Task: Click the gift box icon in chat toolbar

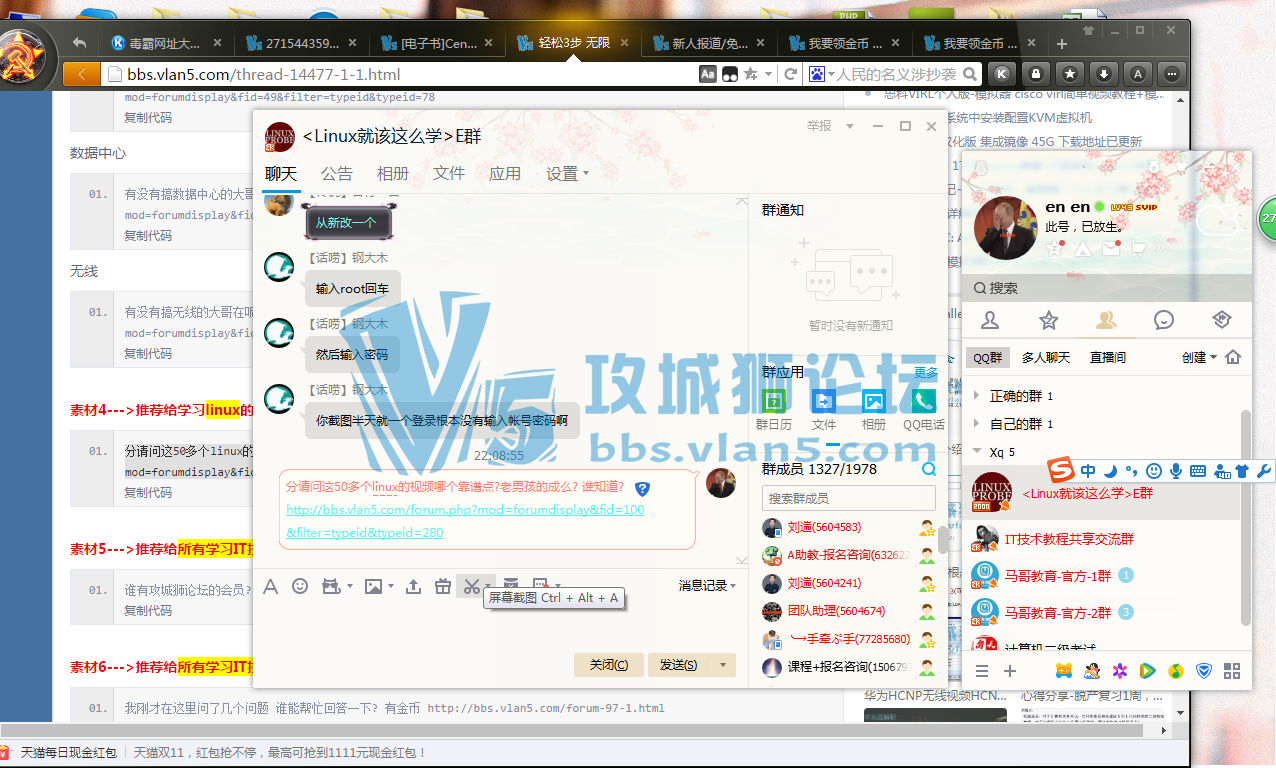Action: 443,586
